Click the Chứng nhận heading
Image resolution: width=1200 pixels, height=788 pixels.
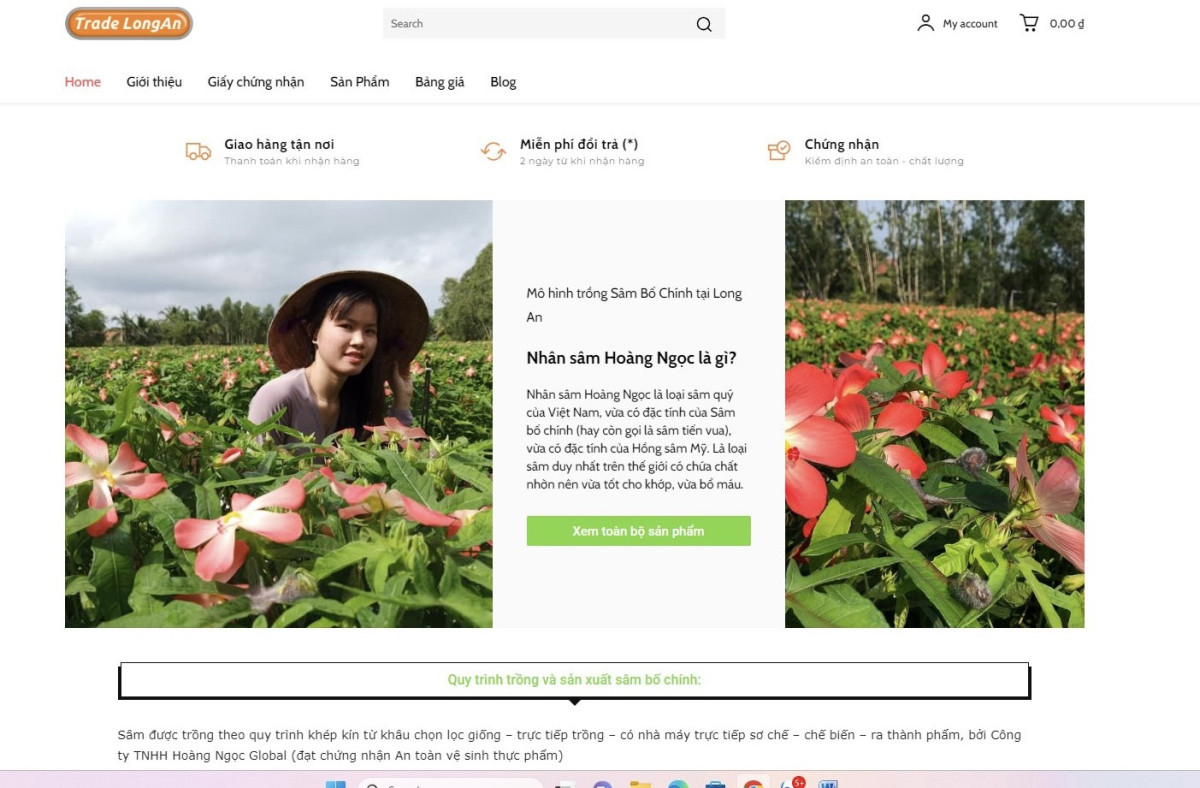842,144
